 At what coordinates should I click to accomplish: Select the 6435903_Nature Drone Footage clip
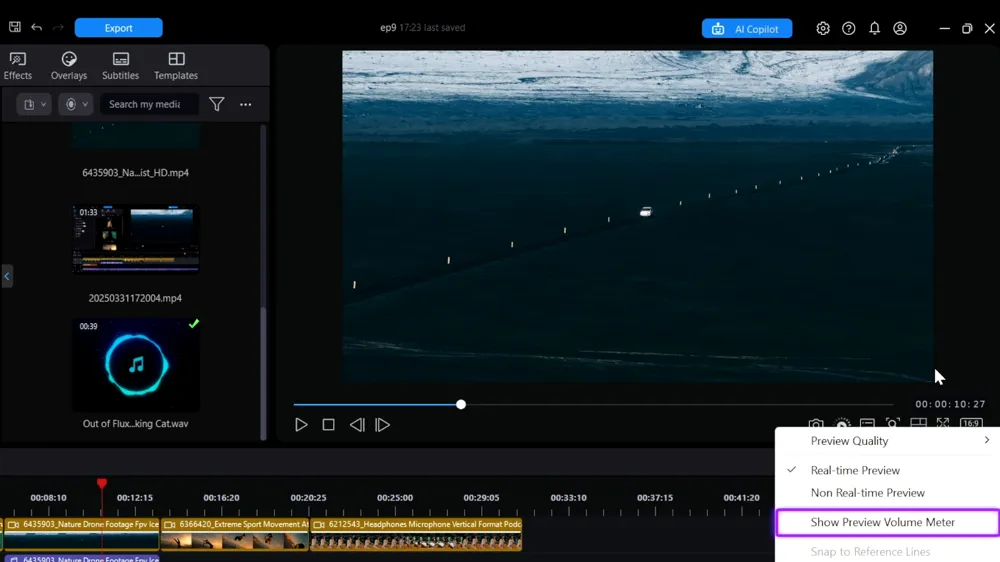pyautogui.click(x=81, y=534)
